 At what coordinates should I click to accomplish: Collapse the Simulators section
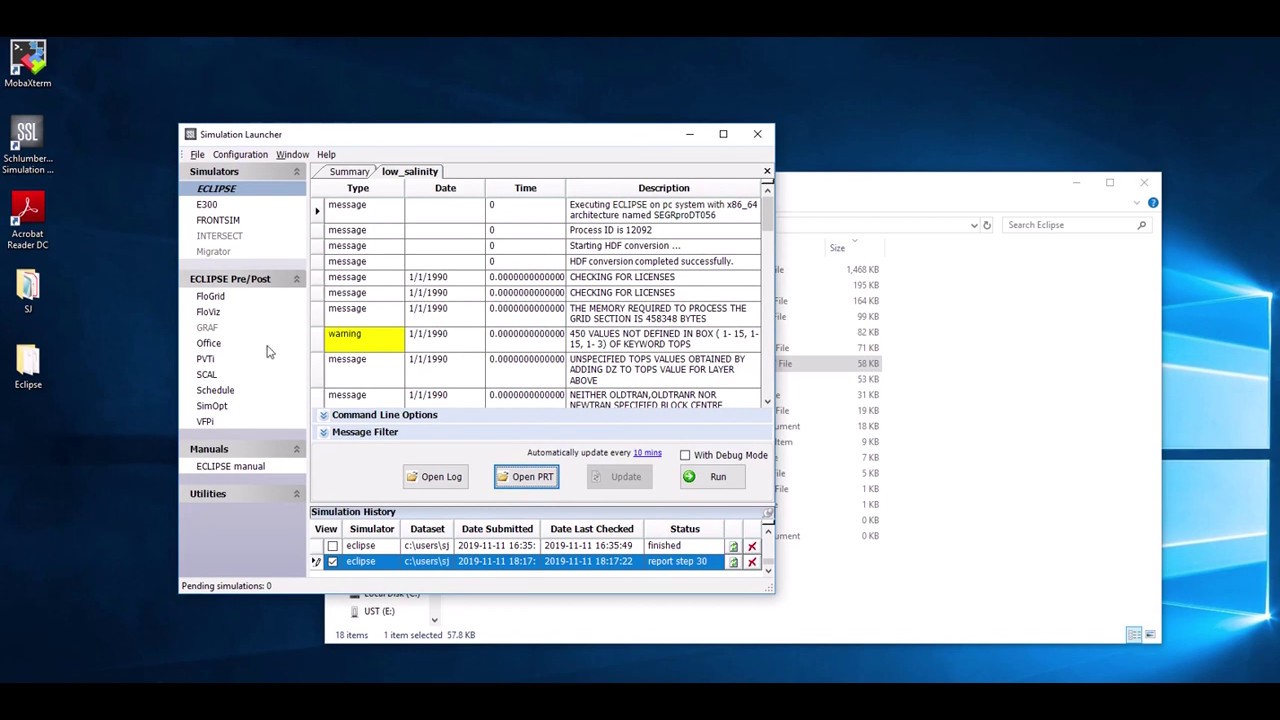(296, 172)
